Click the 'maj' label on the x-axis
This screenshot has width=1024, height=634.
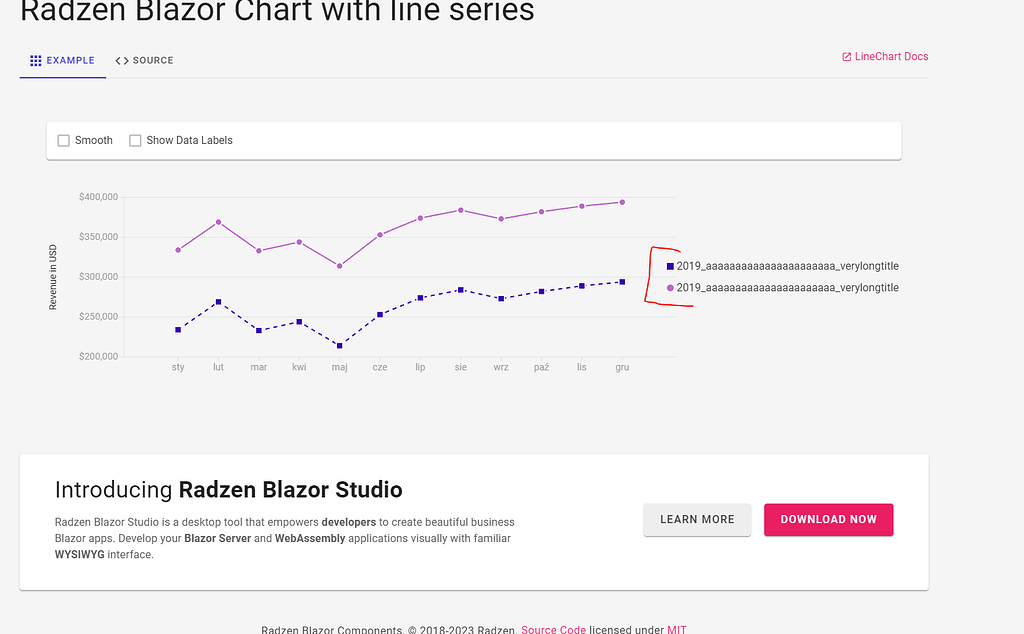(339, 367)
